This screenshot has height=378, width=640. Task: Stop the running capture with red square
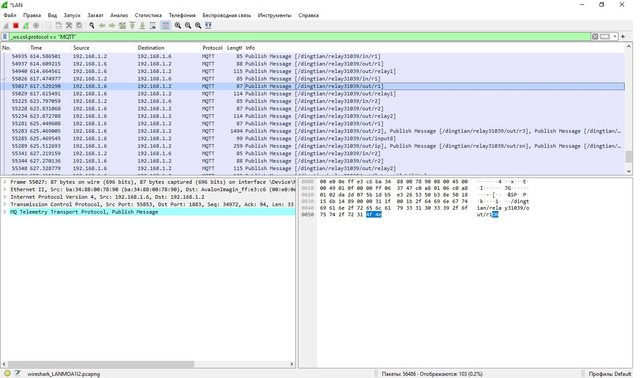tap(16, 26)
